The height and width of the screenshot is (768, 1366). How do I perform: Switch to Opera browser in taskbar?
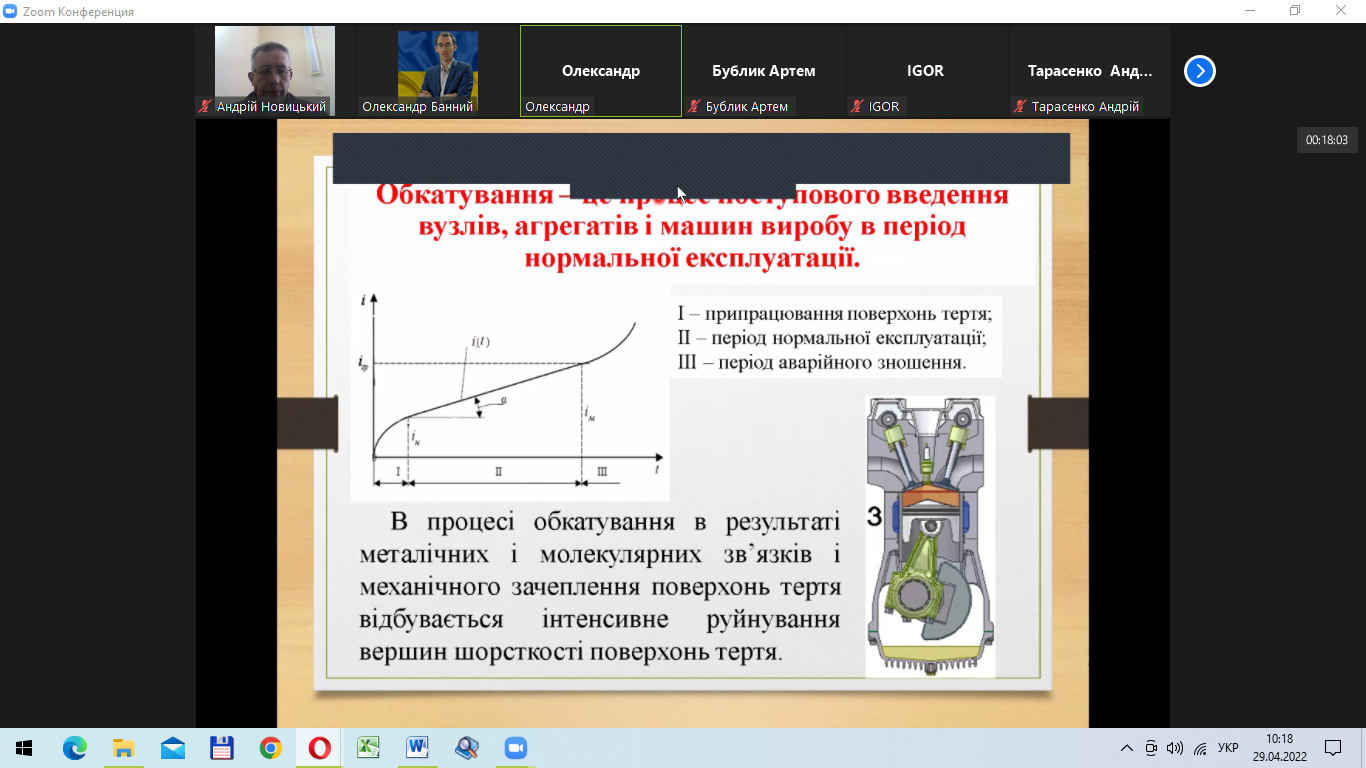tap(319, 748)
